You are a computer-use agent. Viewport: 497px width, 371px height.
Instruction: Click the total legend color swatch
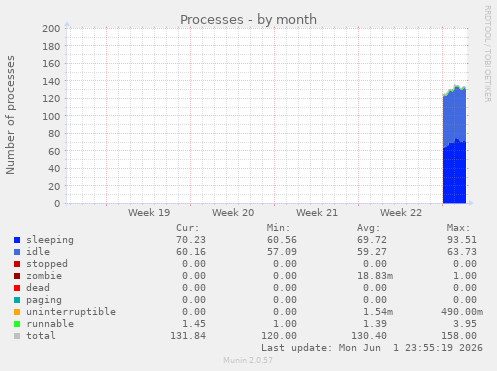click(x=17, y=336)
